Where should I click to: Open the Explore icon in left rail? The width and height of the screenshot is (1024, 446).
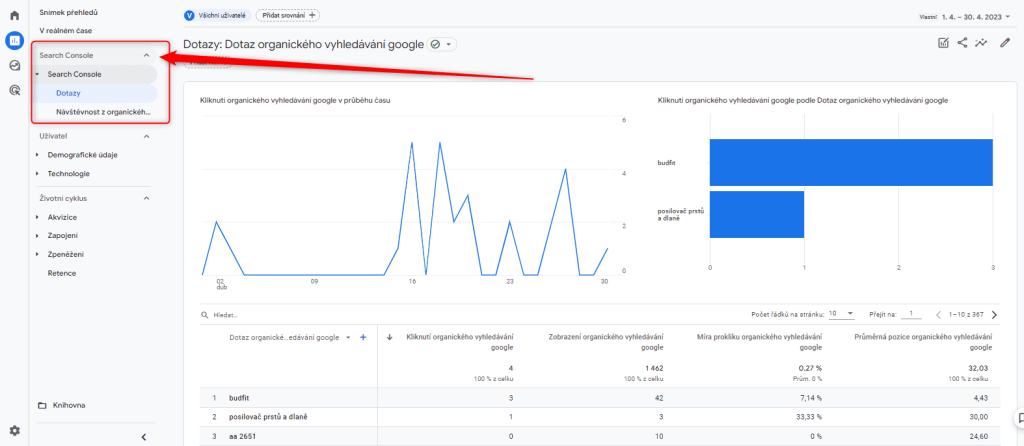(14, 65)
